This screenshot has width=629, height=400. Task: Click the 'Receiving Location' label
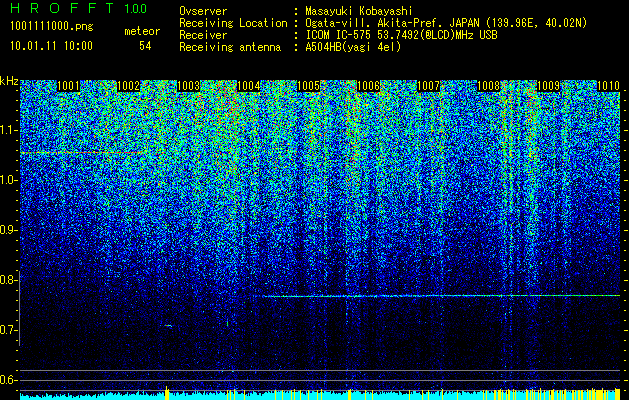(x=233, y=23)
